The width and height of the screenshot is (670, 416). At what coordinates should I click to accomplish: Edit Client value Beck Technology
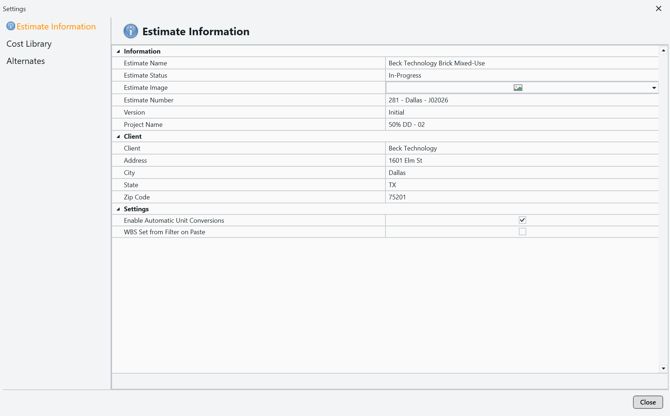tap(522, 148)
